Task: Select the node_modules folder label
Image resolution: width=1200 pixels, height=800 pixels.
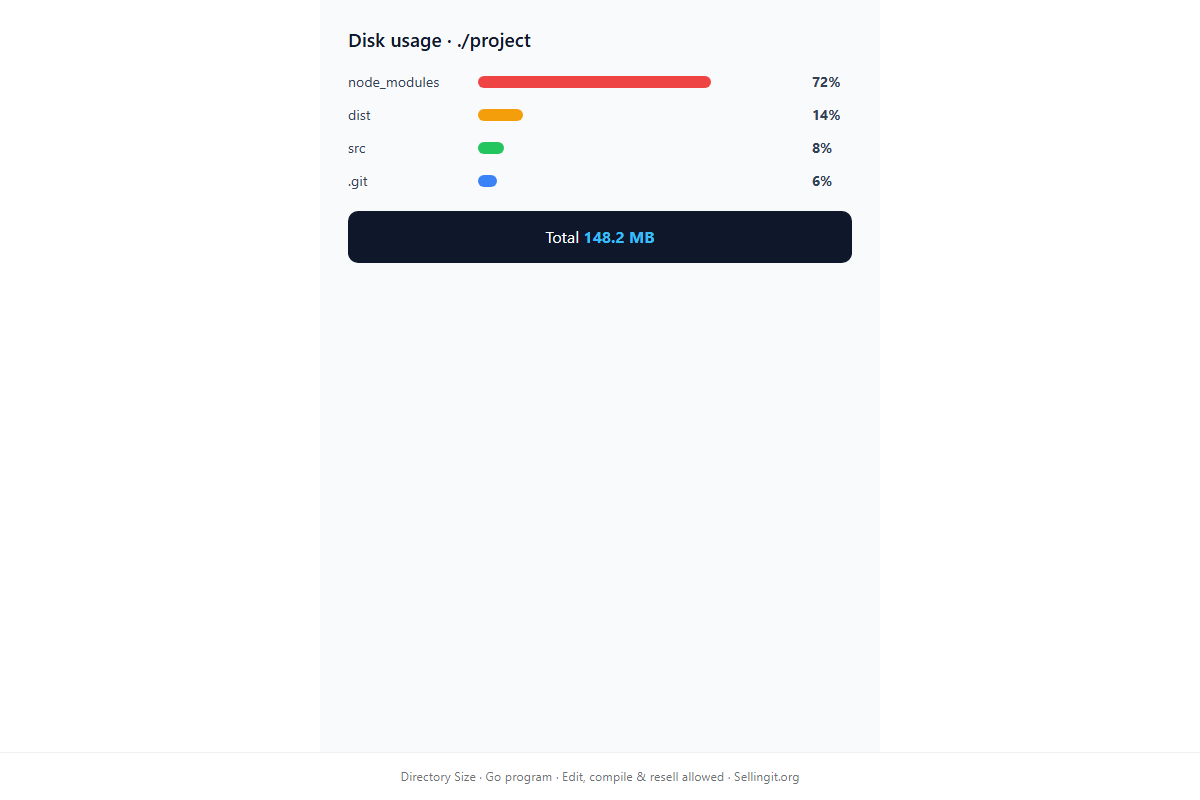Action: [x=394, y=82]
